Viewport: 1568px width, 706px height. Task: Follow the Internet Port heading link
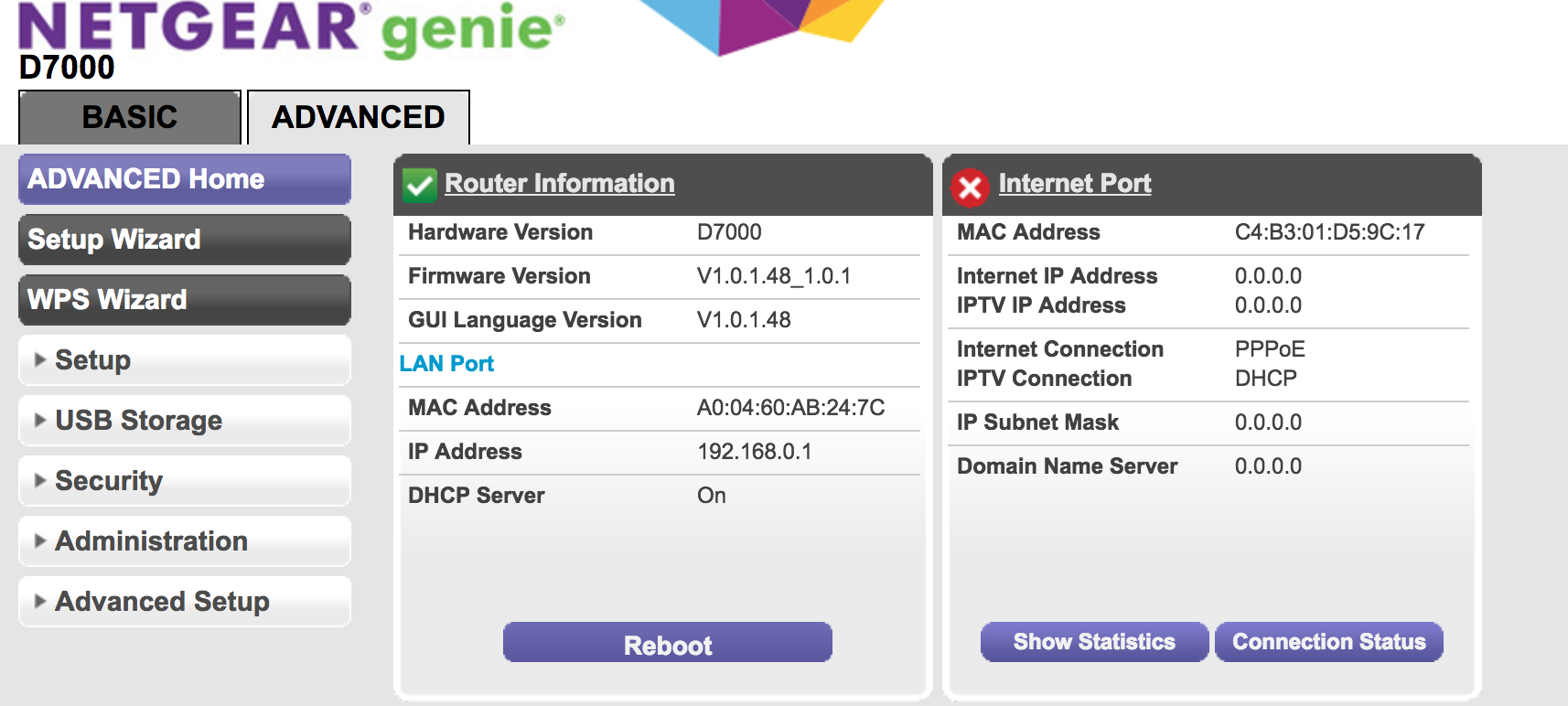click(1074, 183)
